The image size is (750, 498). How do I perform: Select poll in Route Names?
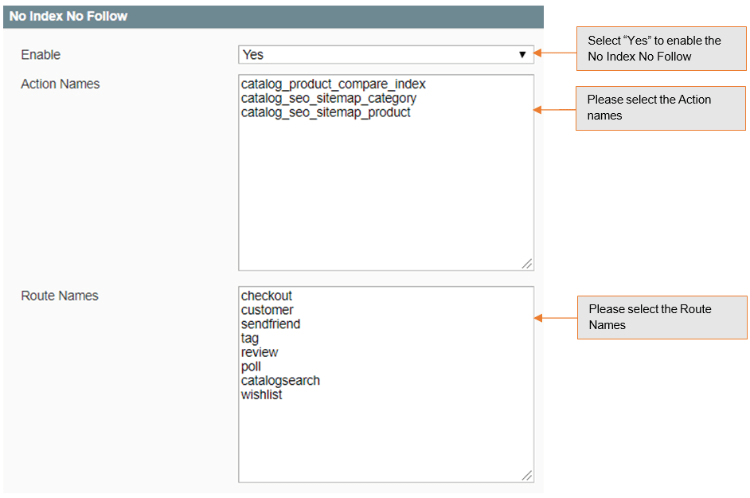(251, 366)
